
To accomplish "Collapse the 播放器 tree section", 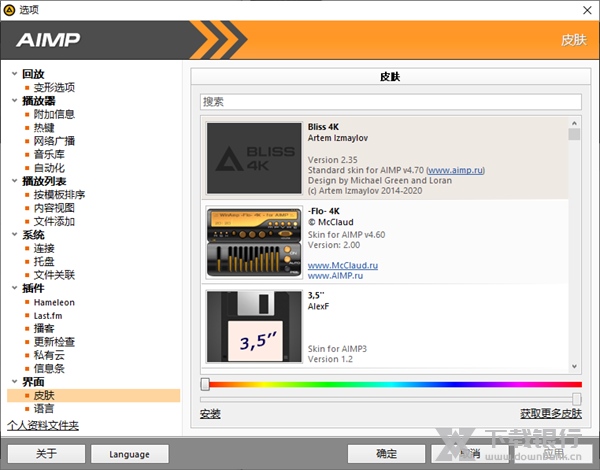I will (x=11, y=101).
